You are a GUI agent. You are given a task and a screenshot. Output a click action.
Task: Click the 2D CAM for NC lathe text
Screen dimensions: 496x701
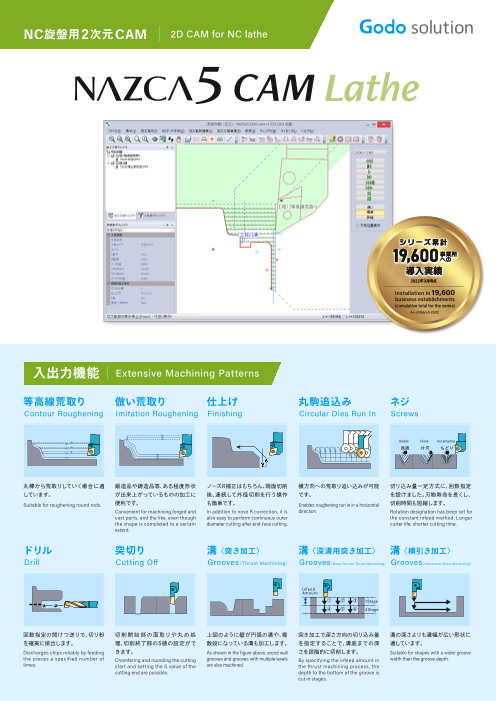tap(219, 34)
